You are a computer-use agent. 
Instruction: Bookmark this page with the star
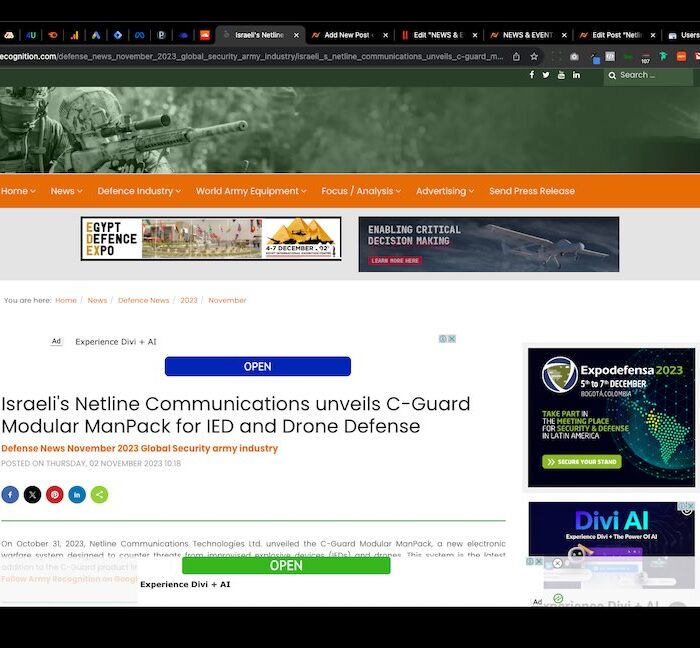(534, 57)
